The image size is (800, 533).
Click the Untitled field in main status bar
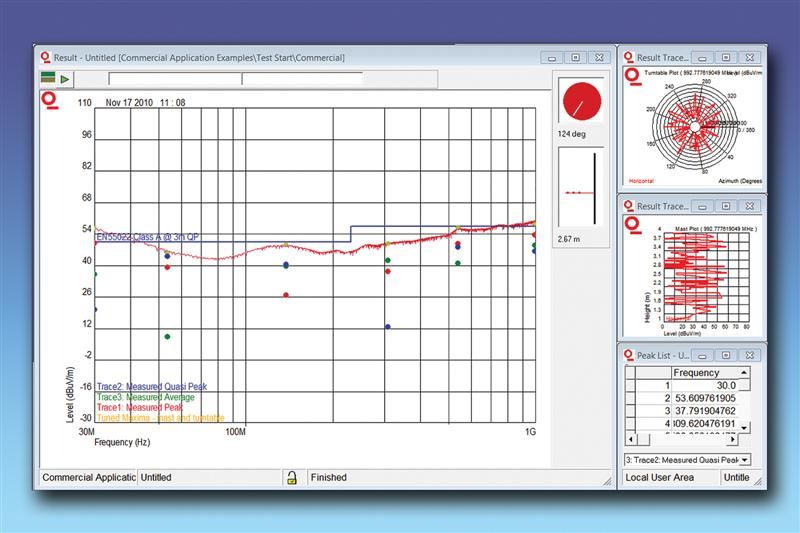point(209,477)
